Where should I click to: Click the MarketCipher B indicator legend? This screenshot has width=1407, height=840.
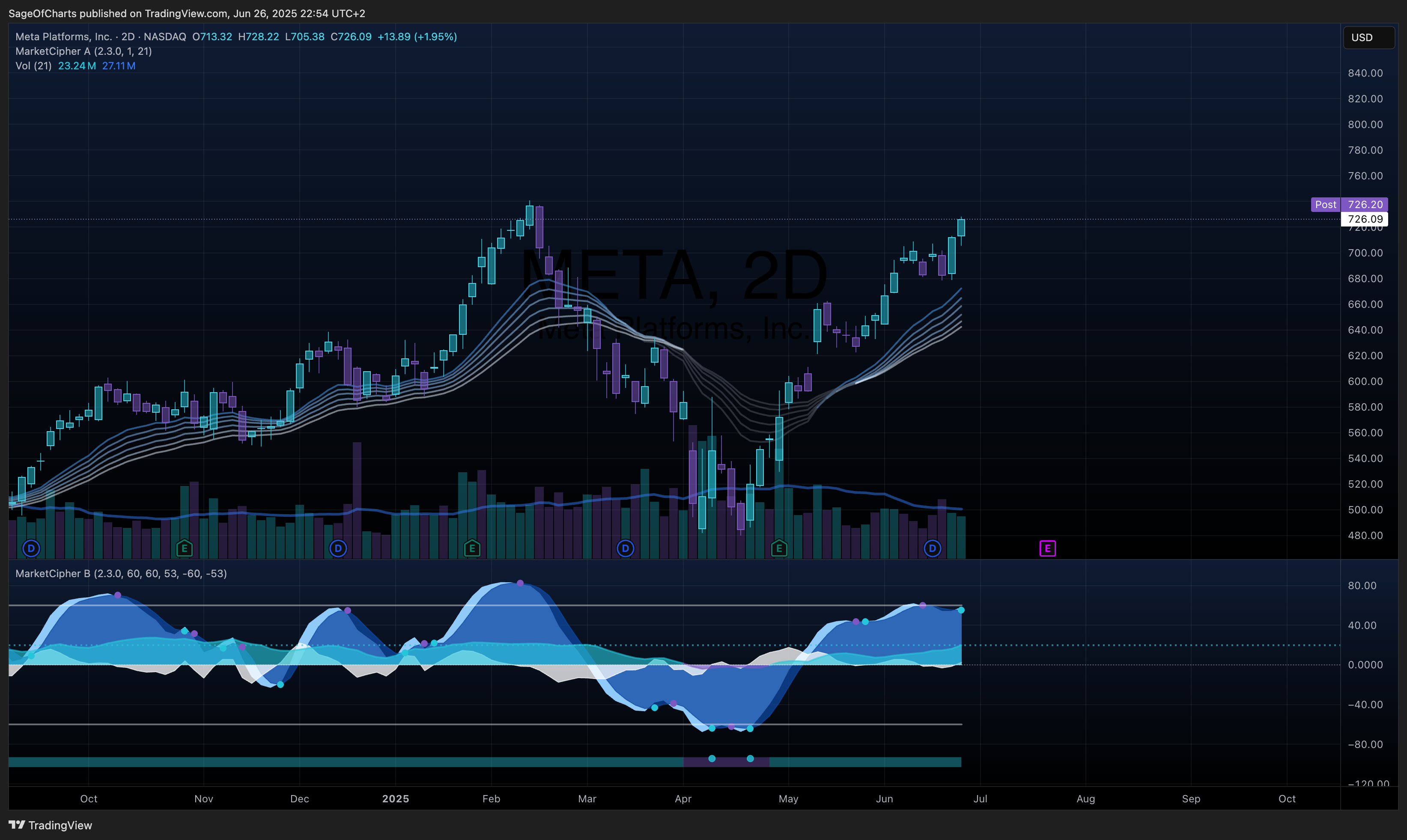point(121,573)
